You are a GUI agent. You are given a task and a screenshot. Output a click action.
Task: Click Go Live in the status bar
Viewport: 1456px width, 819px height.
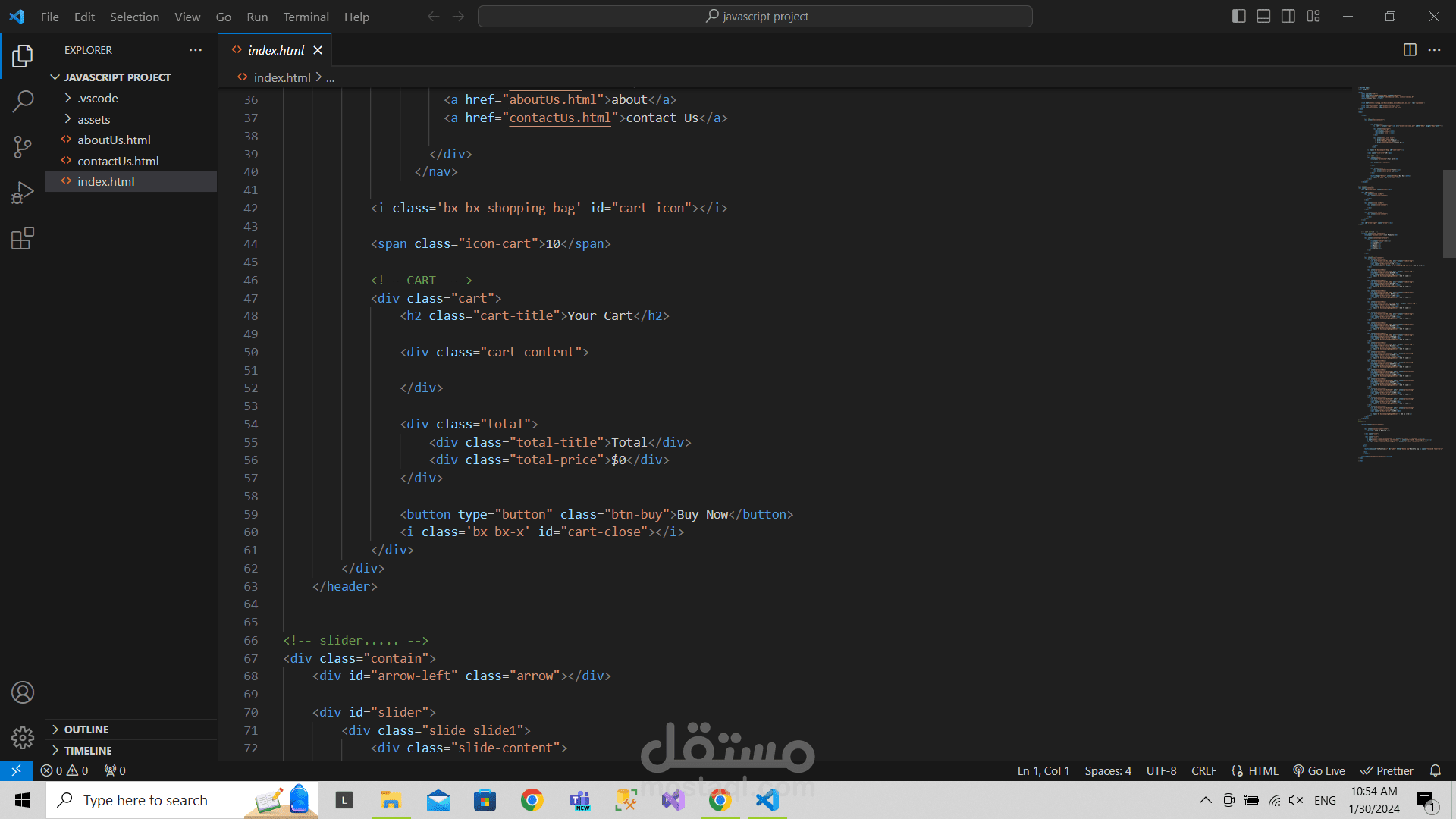click(1319, 770)
